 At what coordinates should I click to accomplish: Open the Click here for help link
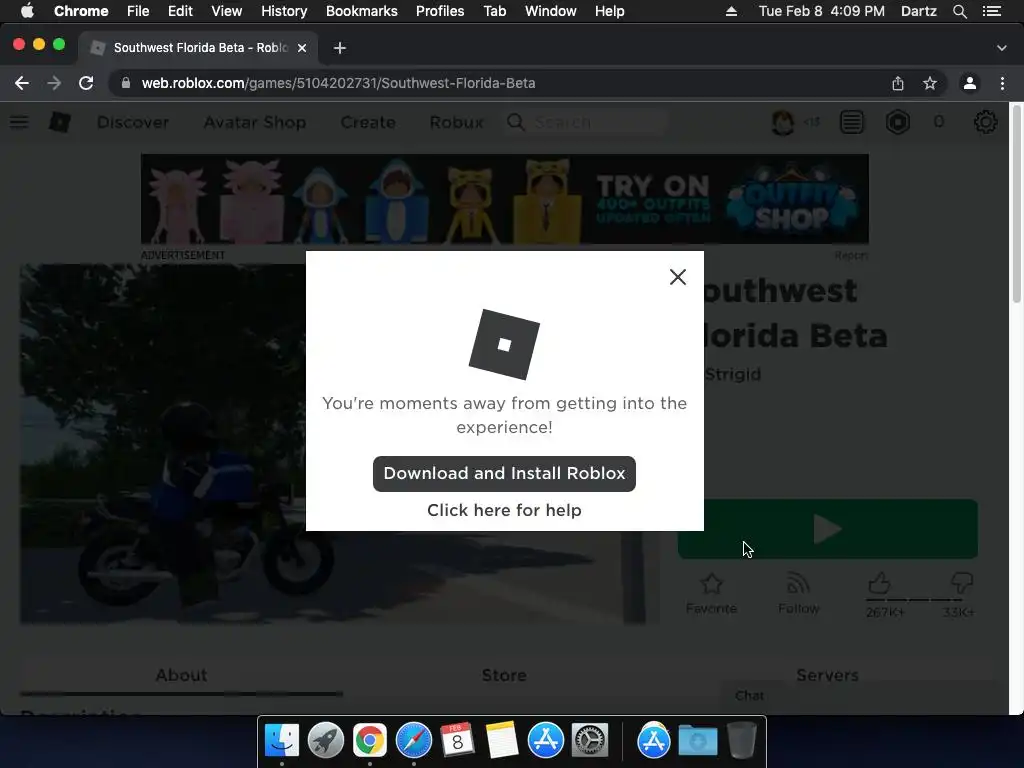coord(504,510)
